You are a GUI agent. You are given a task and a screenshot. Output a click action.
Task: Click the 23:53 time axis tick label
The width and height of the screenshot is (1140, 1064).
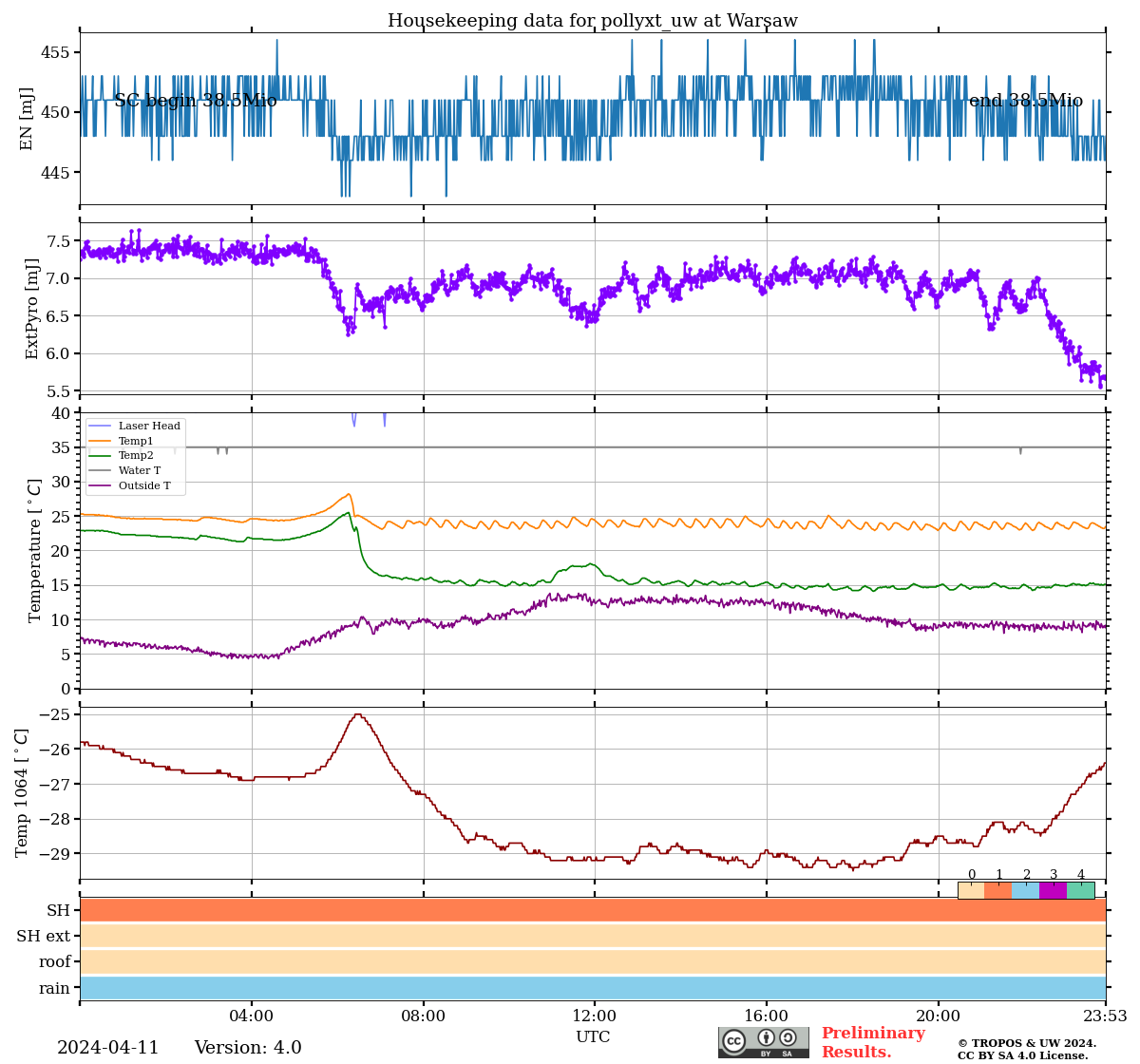coord(1106,1016)
